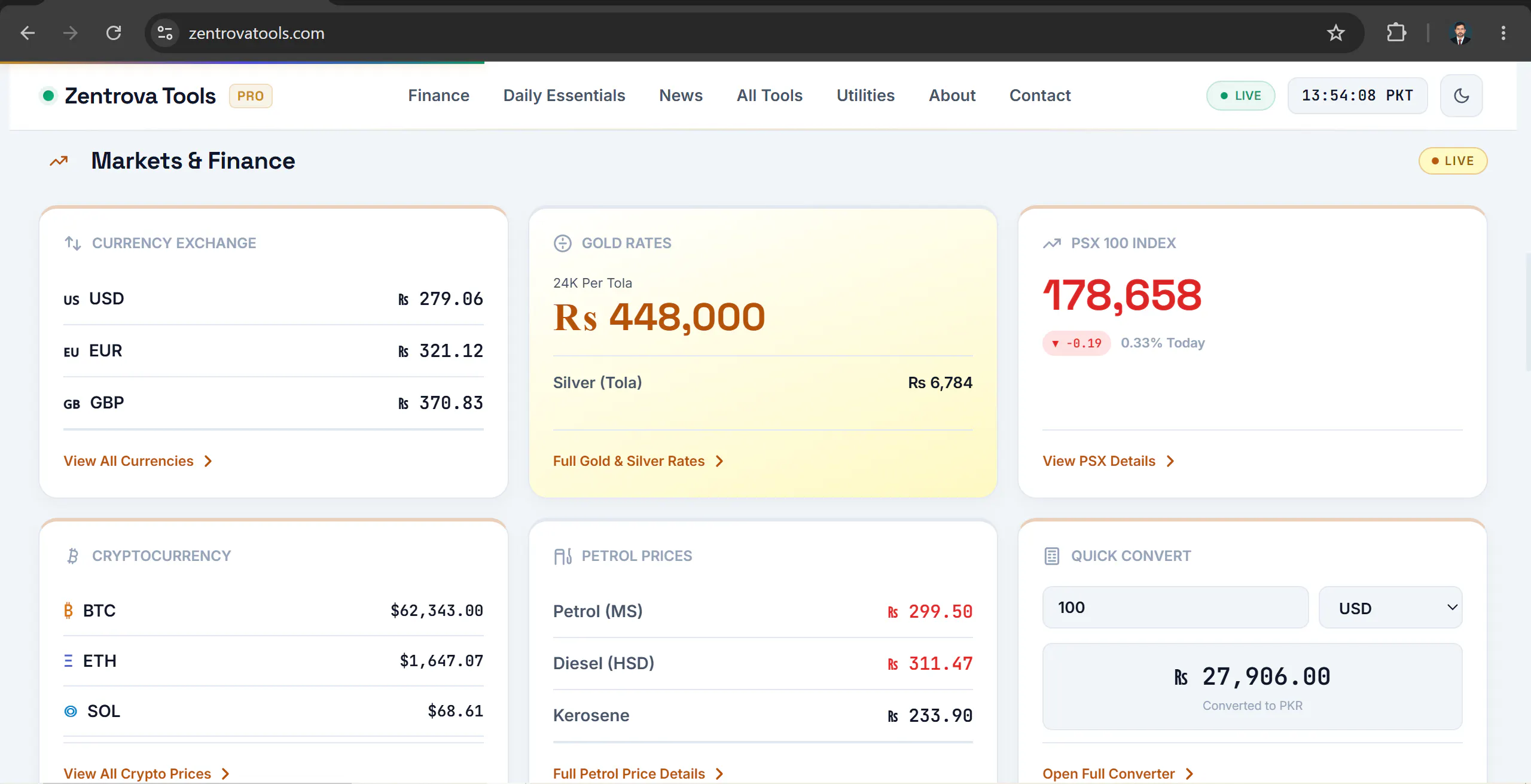The height and width of the screenshot is (784, 1531).
Task: Click the converted result Rs 27,906.00
Action: tap(1252, 677)
